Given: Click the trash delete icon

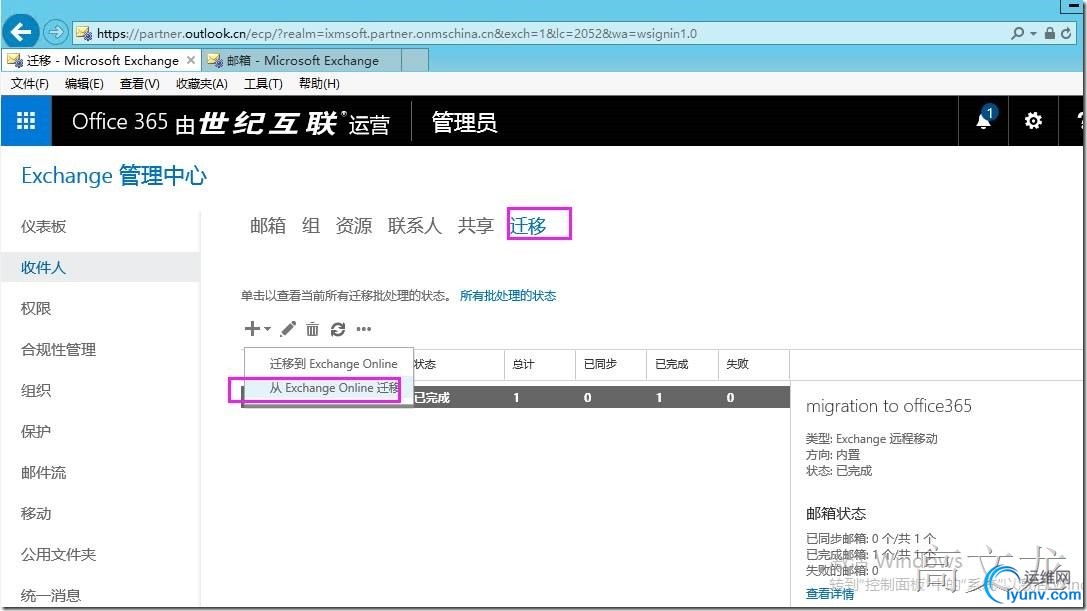Looking at the screenshot, I should pyautogui.click(x=313, y=329).
